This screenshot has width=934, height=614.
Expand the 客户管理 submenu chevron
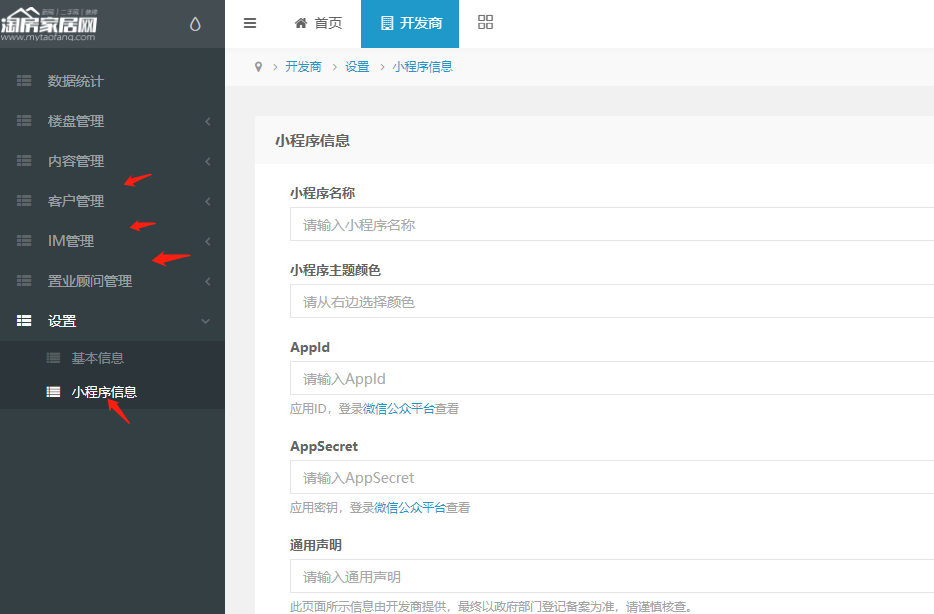[207, 201]
